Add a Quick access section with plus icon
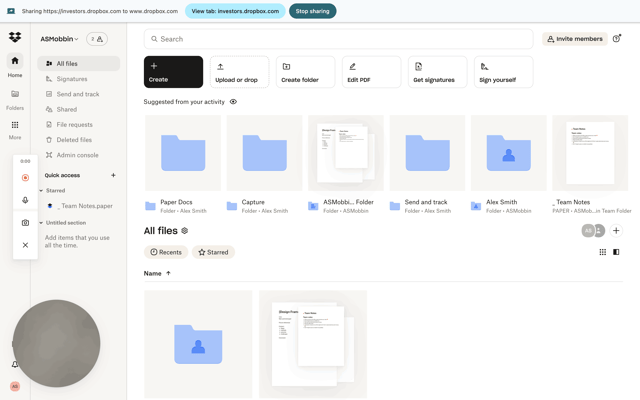Viewport: 640px width, 400px height. point(113,175)
